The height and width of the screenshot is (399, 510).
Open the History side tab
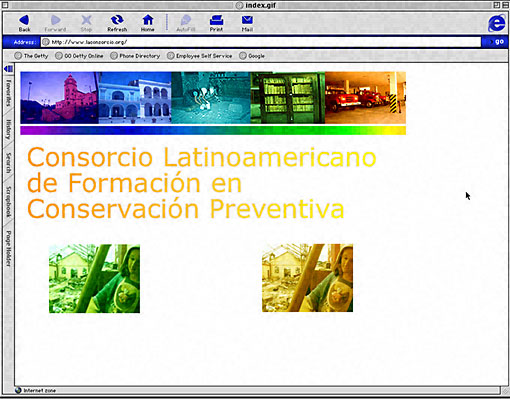(x=8, y=129)
